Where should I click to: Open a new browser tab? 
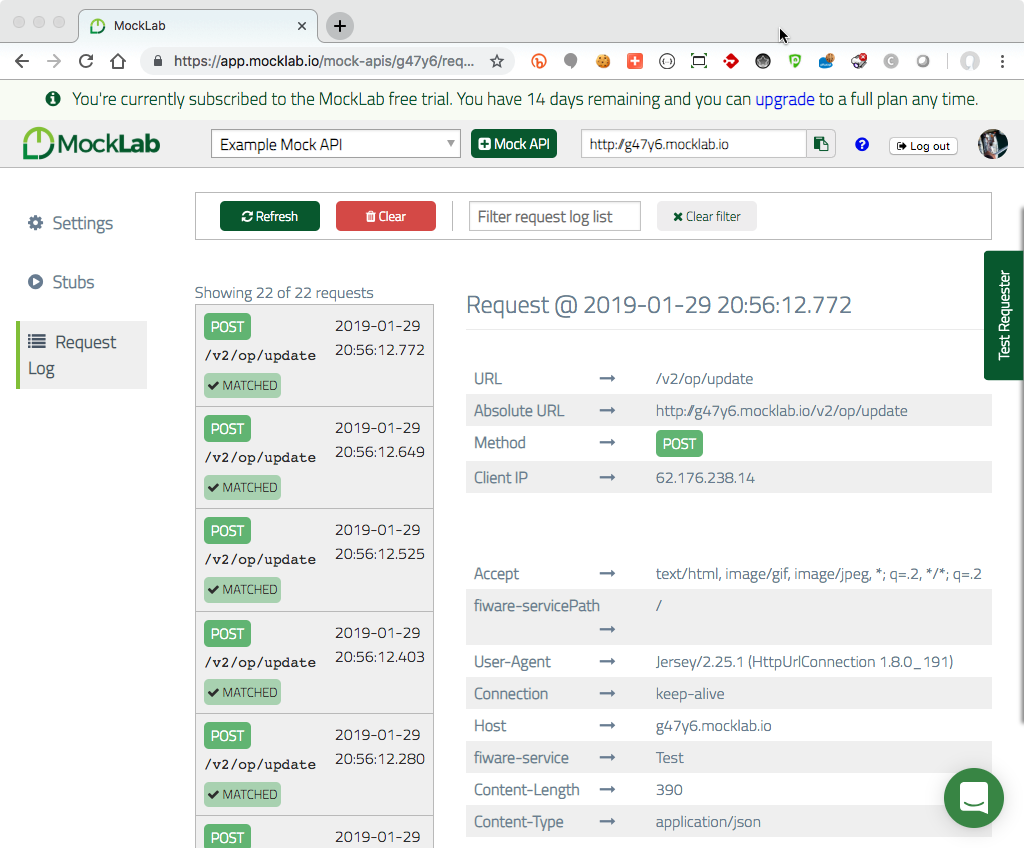pos(338,25)
